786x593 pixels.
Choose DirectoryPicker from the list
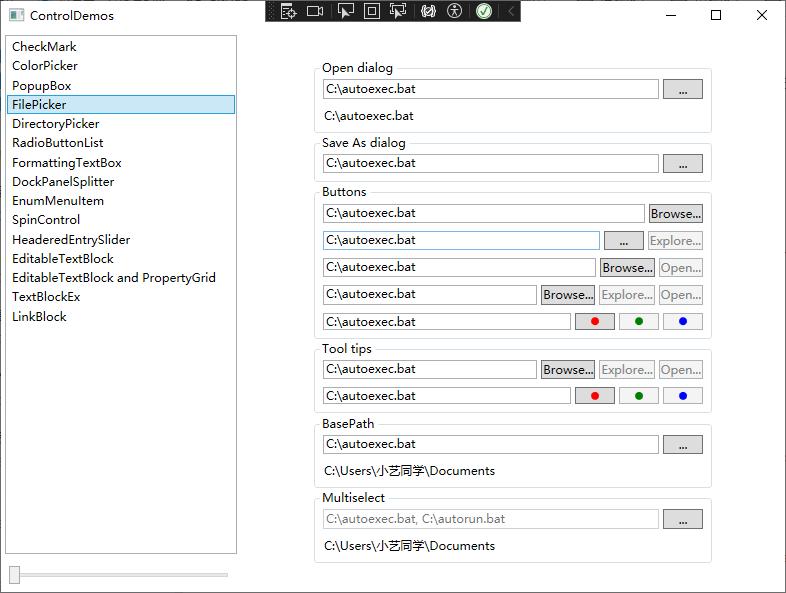tap(56, 124)
